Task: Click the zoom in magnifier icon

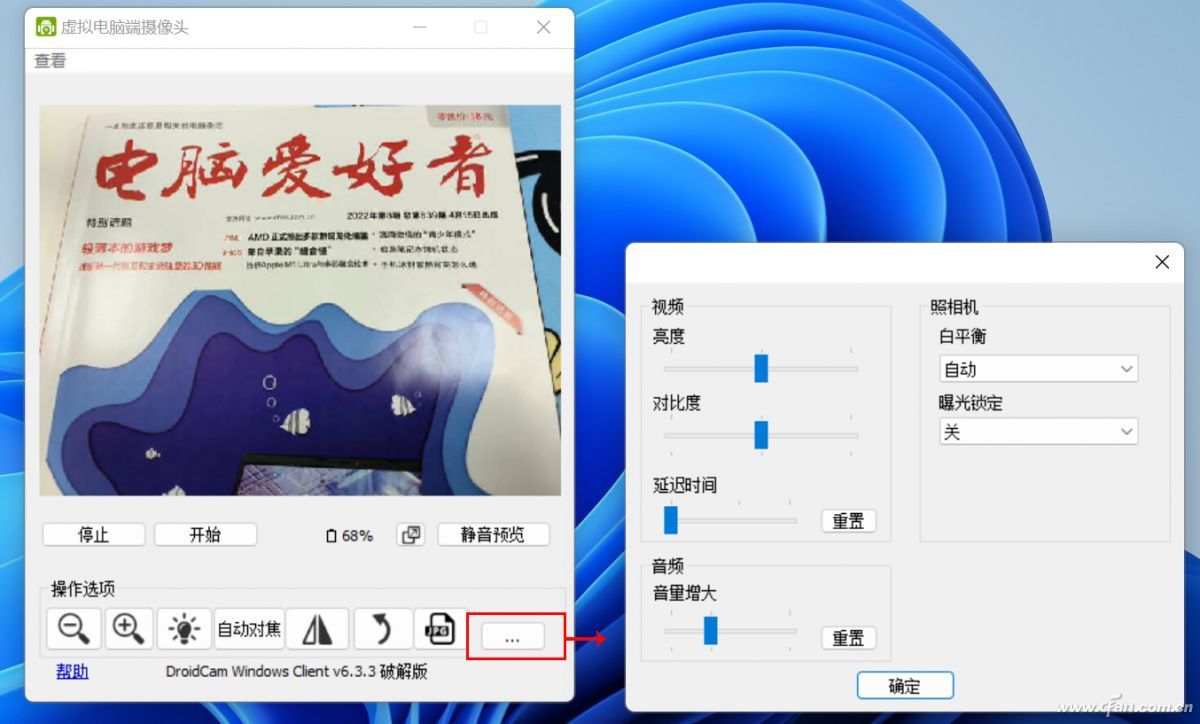Action: click(x=127, y=629)
